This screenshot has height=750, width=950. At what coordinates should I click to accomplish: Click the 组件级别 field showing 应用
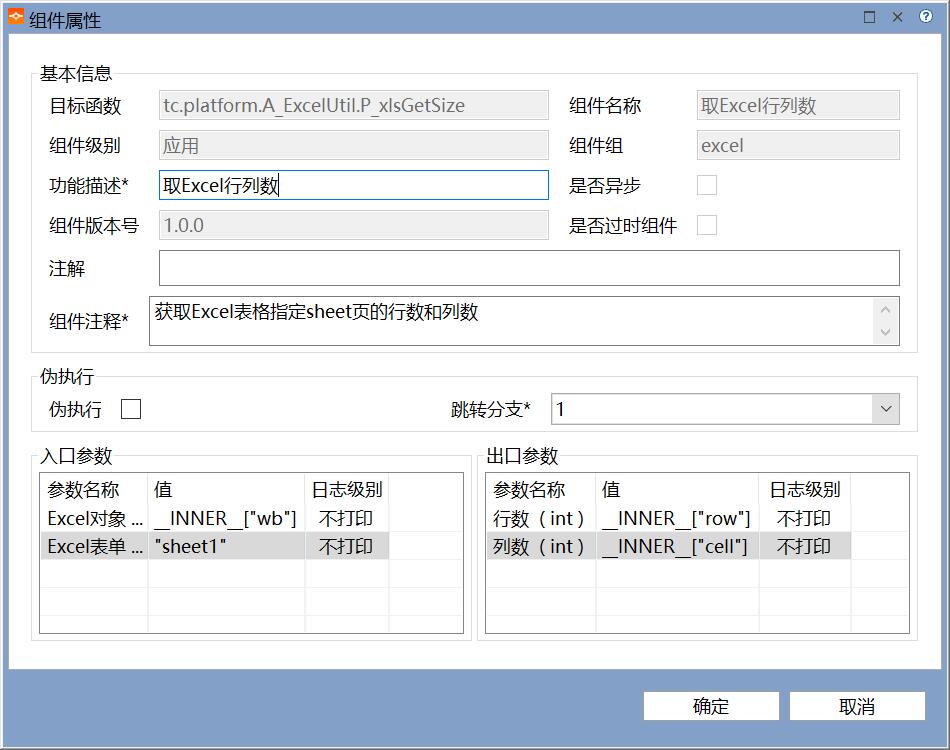pyautogui.click(x=354, y=145)
